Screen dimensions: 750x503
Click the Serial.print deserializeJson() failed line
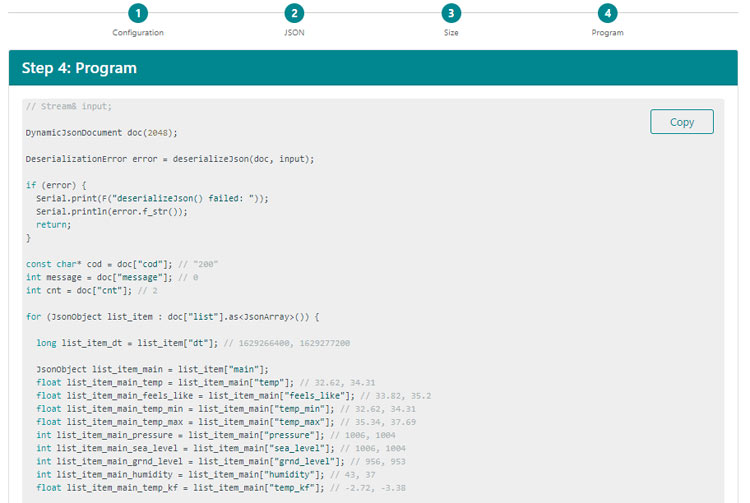pos(152,198)
